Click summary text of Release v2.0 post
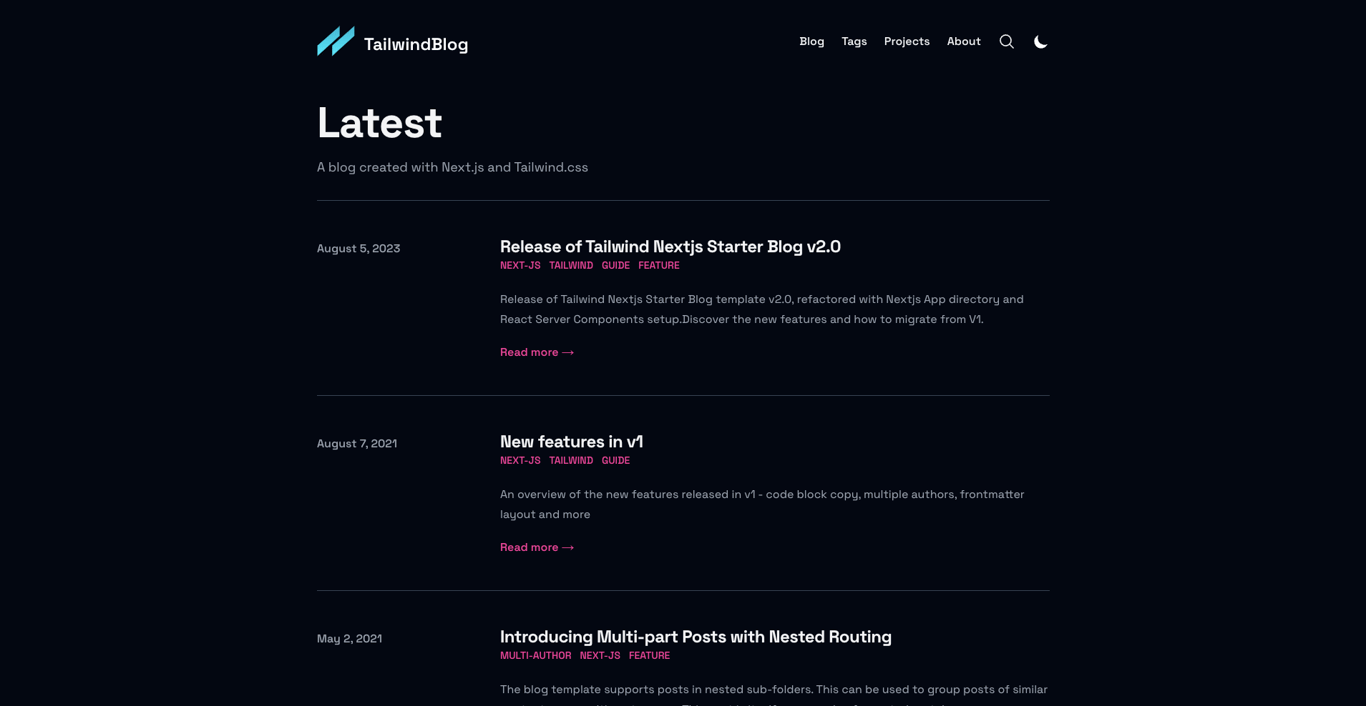 click(x=762, y=309)
